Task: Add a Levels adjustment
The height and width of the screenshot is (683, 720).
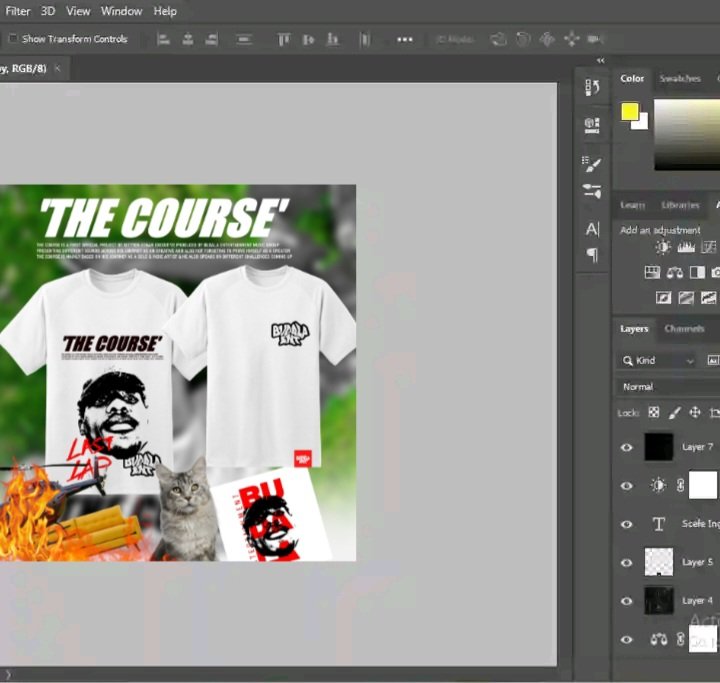Action: (x=686, y=248)
